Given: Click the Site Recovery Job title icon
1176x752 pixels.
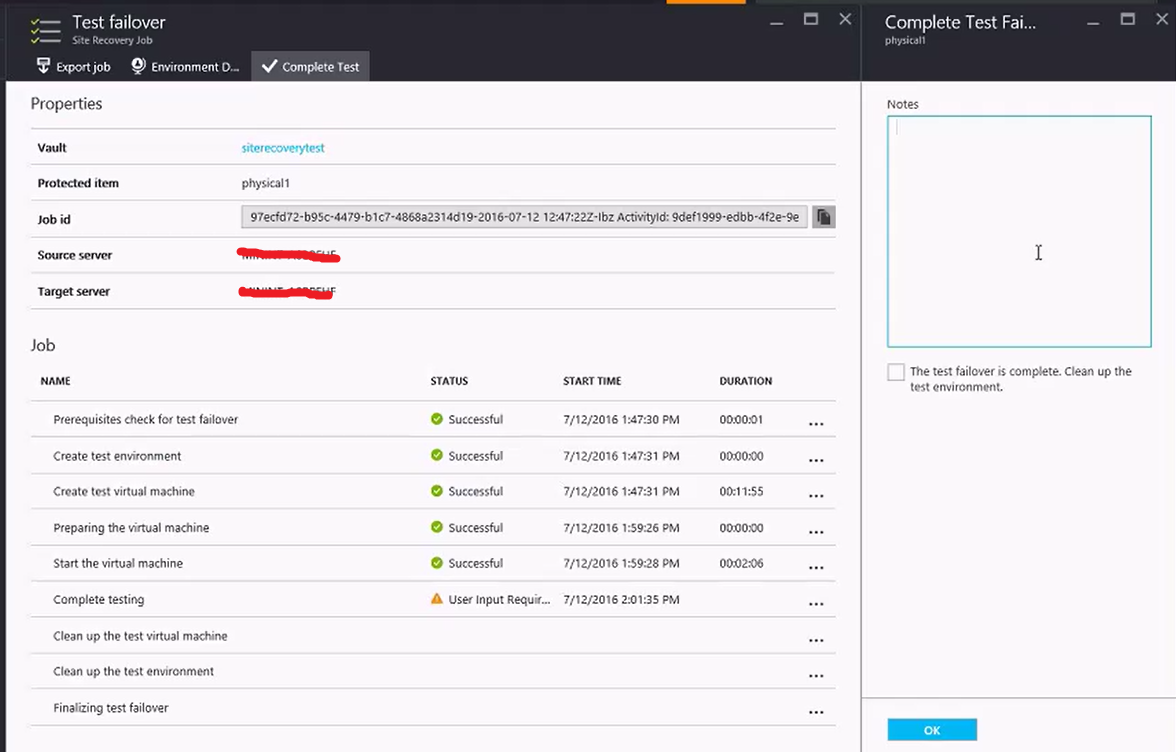Looking at the screenshot, I should (x=45, y=30).
